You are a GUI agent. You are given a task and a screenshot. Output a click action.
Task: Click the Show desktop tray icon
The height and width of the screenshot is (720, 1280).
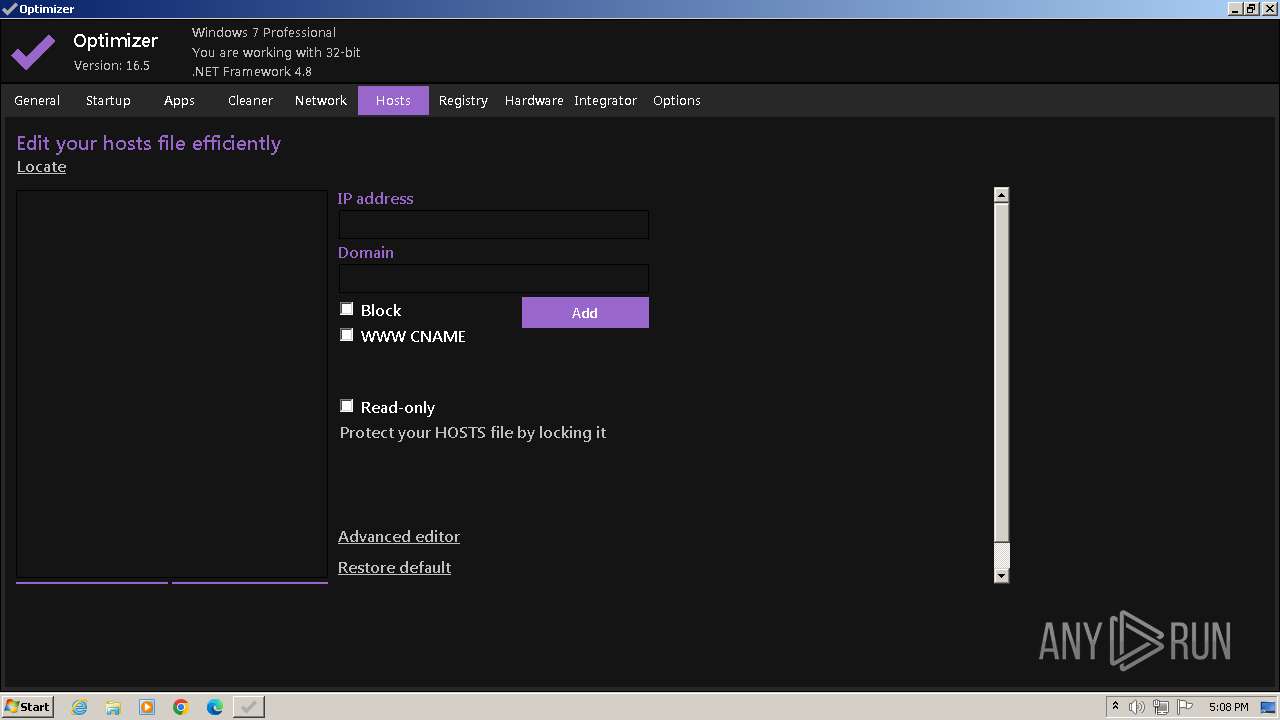(x=1268, y=707)
